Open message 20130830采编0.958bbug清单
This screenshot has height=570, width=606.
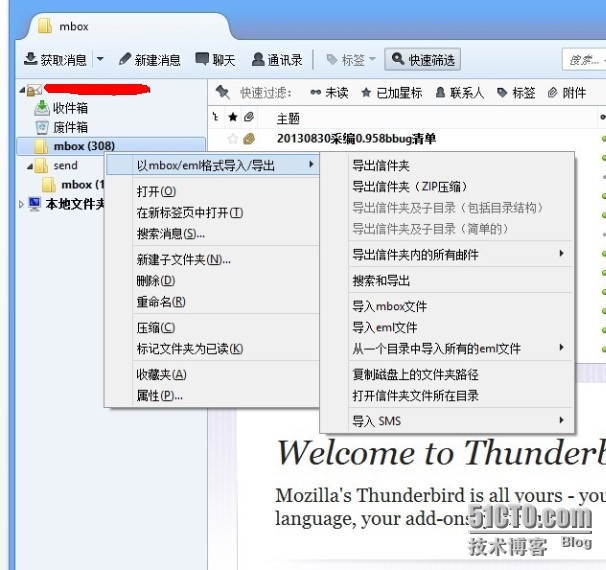pos(356,138)
